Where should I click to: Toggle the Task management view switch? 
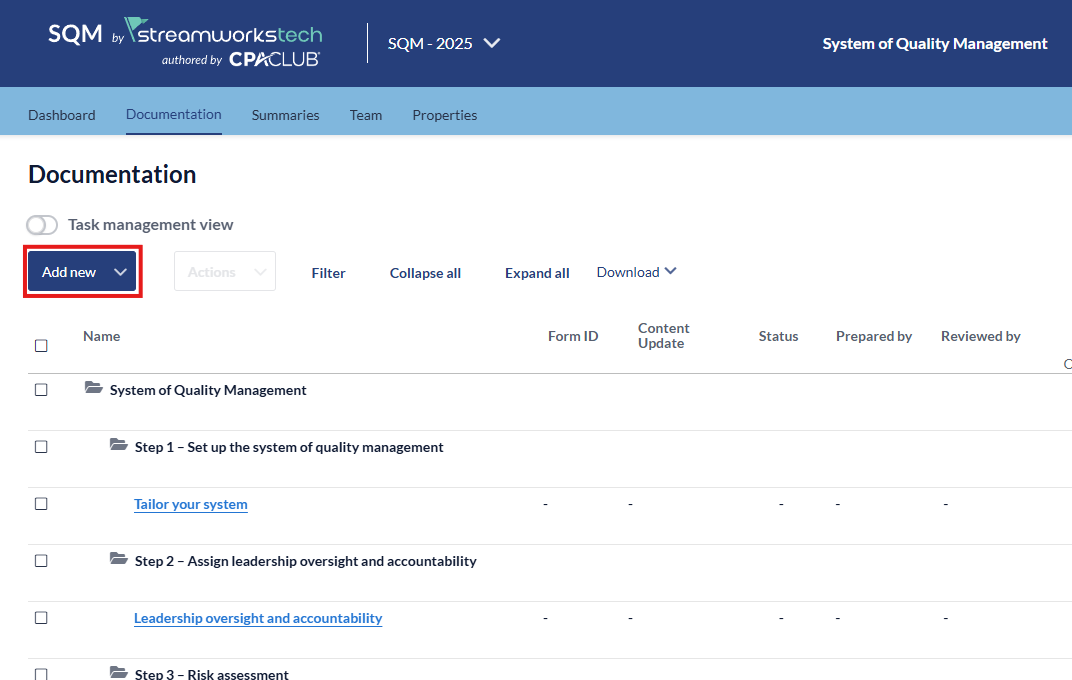pos(42,225)
